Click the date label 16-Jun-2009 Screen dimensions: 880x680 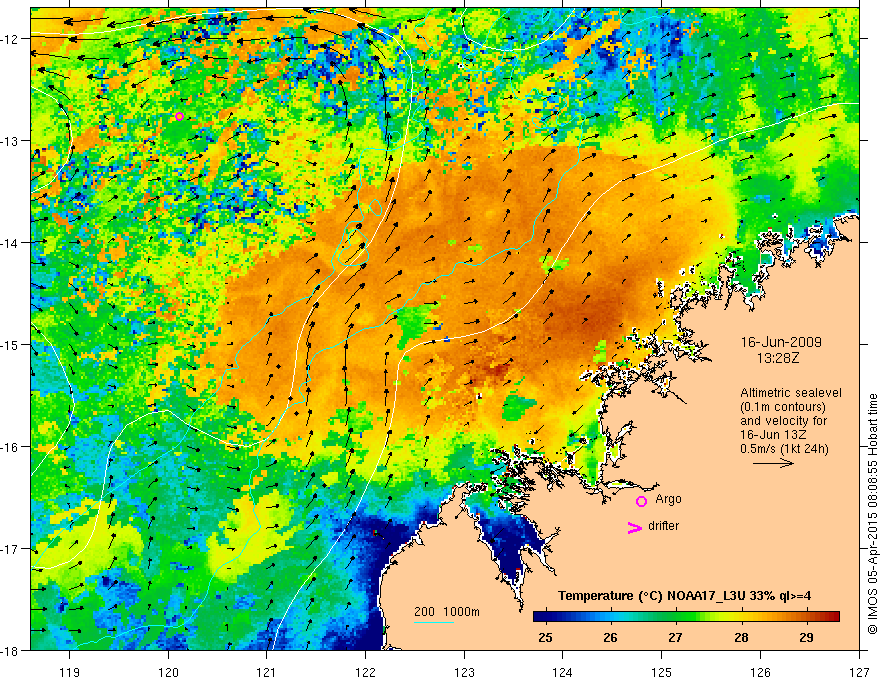[x=781, y=342]
